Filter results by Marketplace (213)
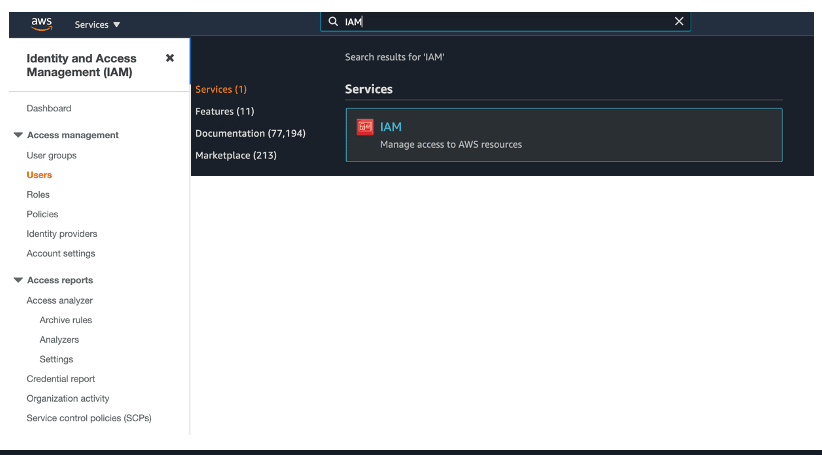The width and height of the screenshot is (822, 455). (x=236, y=156)
